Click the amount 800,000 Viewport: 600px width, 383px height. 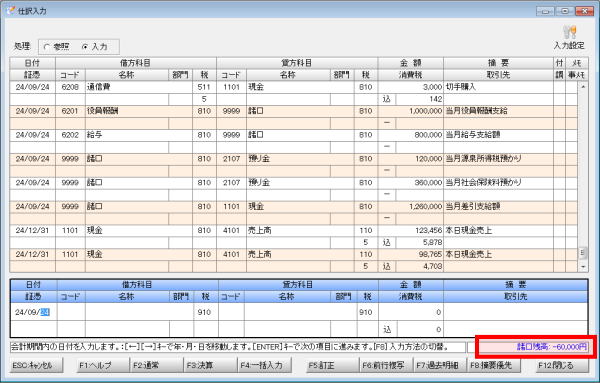tap(428, 135)
